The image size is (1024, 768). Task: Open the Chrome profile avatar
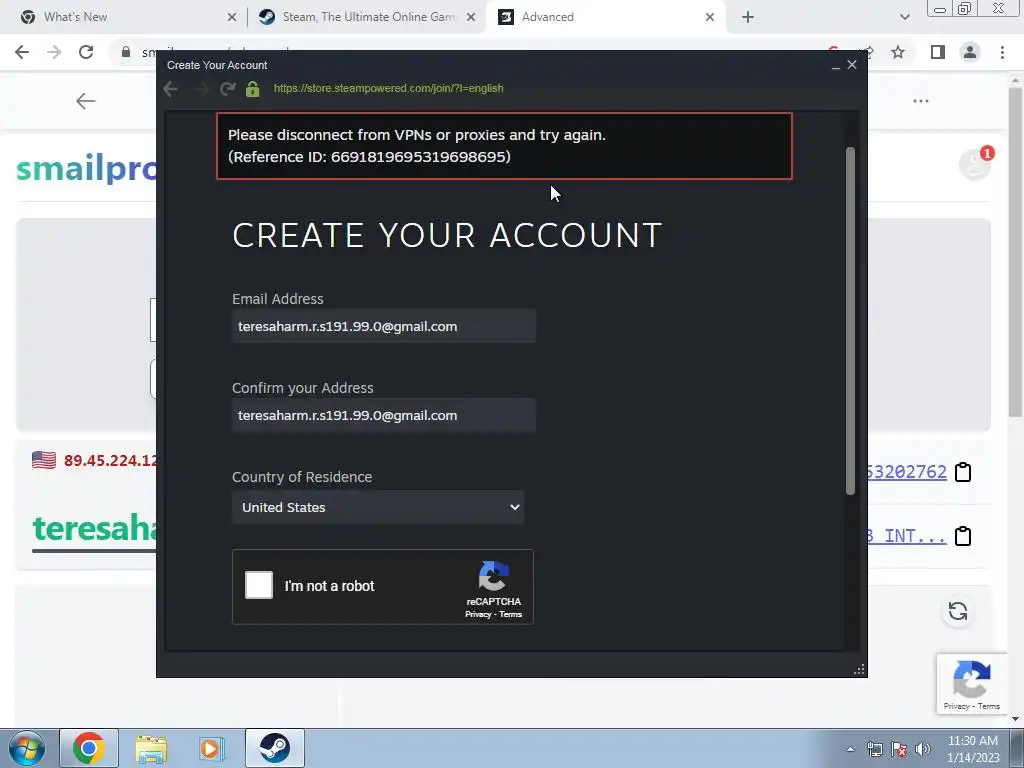pyautogui.click(x=970, y=52)
